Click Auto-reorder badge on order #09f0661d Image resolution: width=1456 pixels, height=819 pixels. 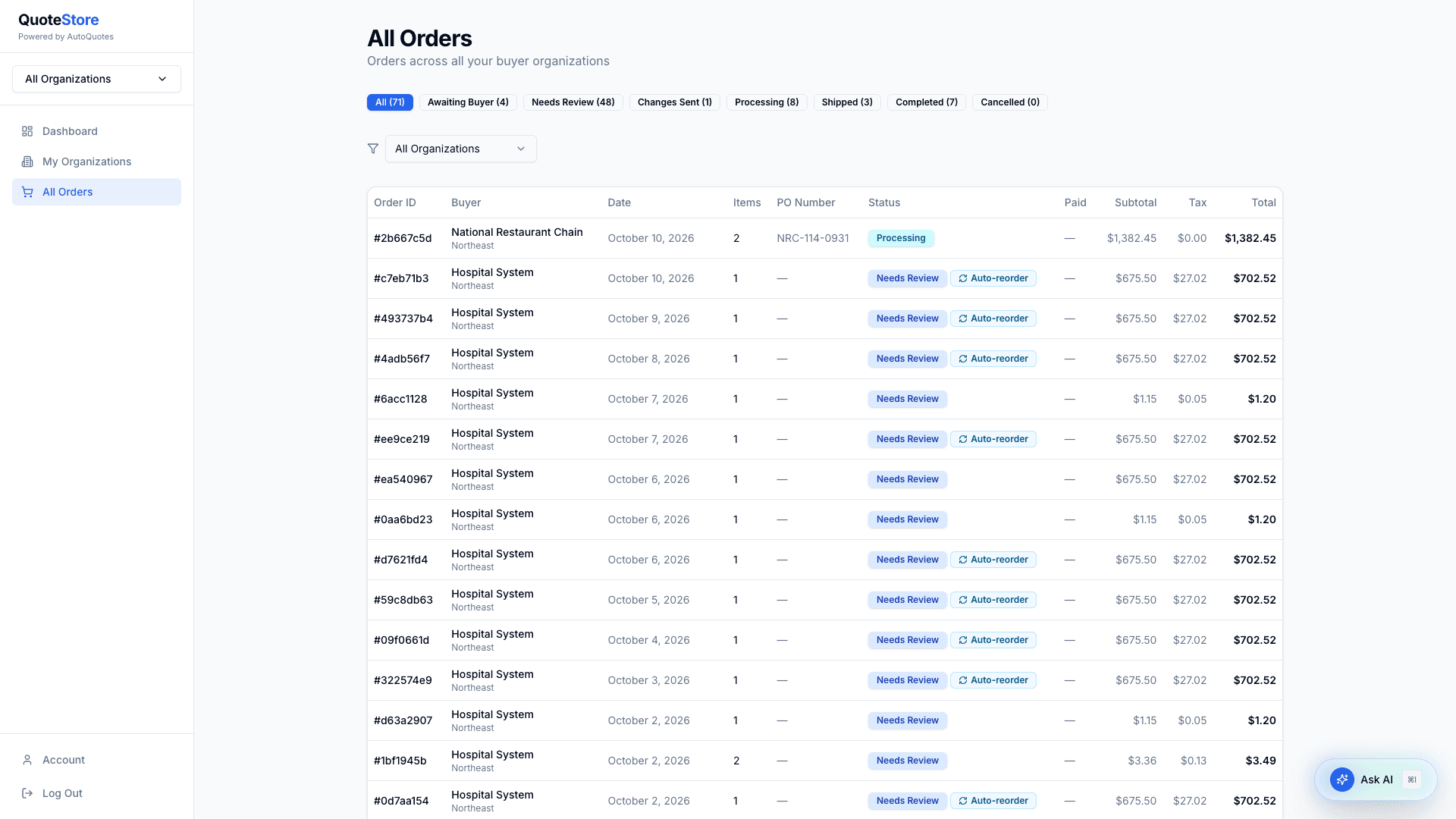tap(993, 640)
